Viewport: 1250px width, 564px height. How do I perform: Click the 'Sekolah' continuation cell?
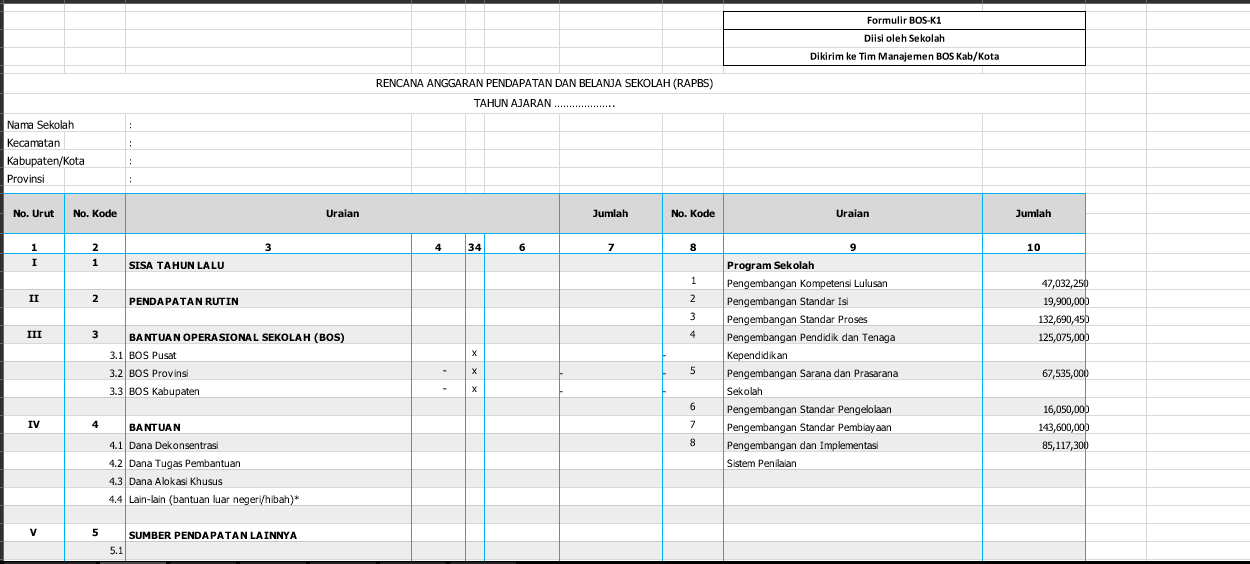(x=853, y=391)
